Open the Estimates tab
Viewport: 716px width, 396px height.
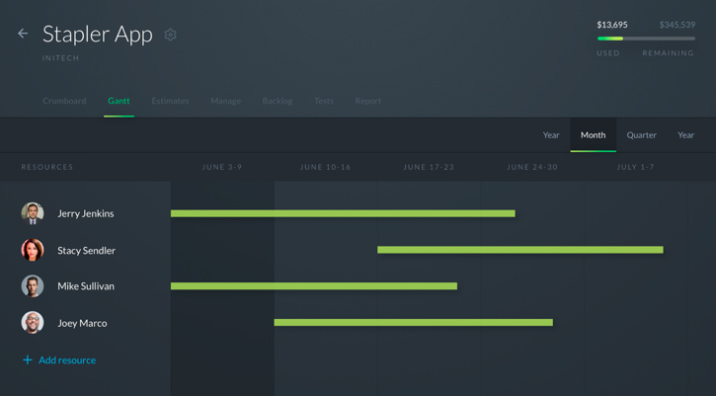tap(170, 101)
